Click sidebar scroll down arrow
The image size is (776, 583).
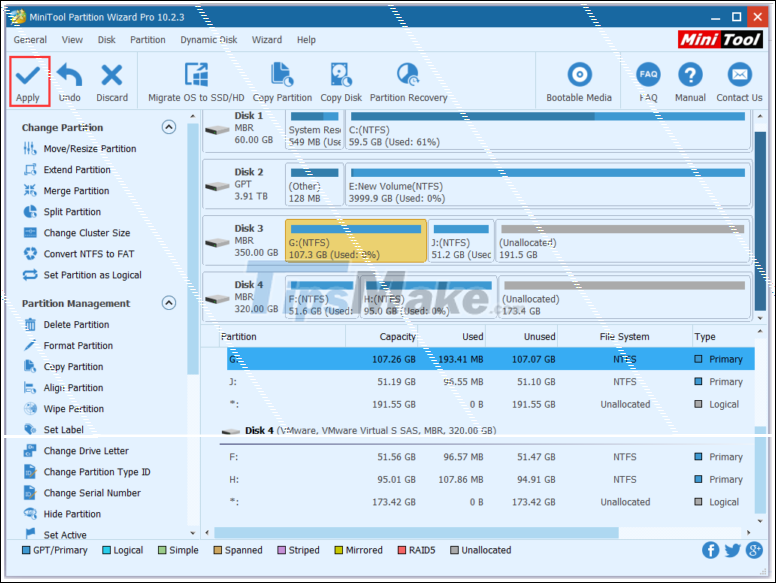(x=193, y=533)
